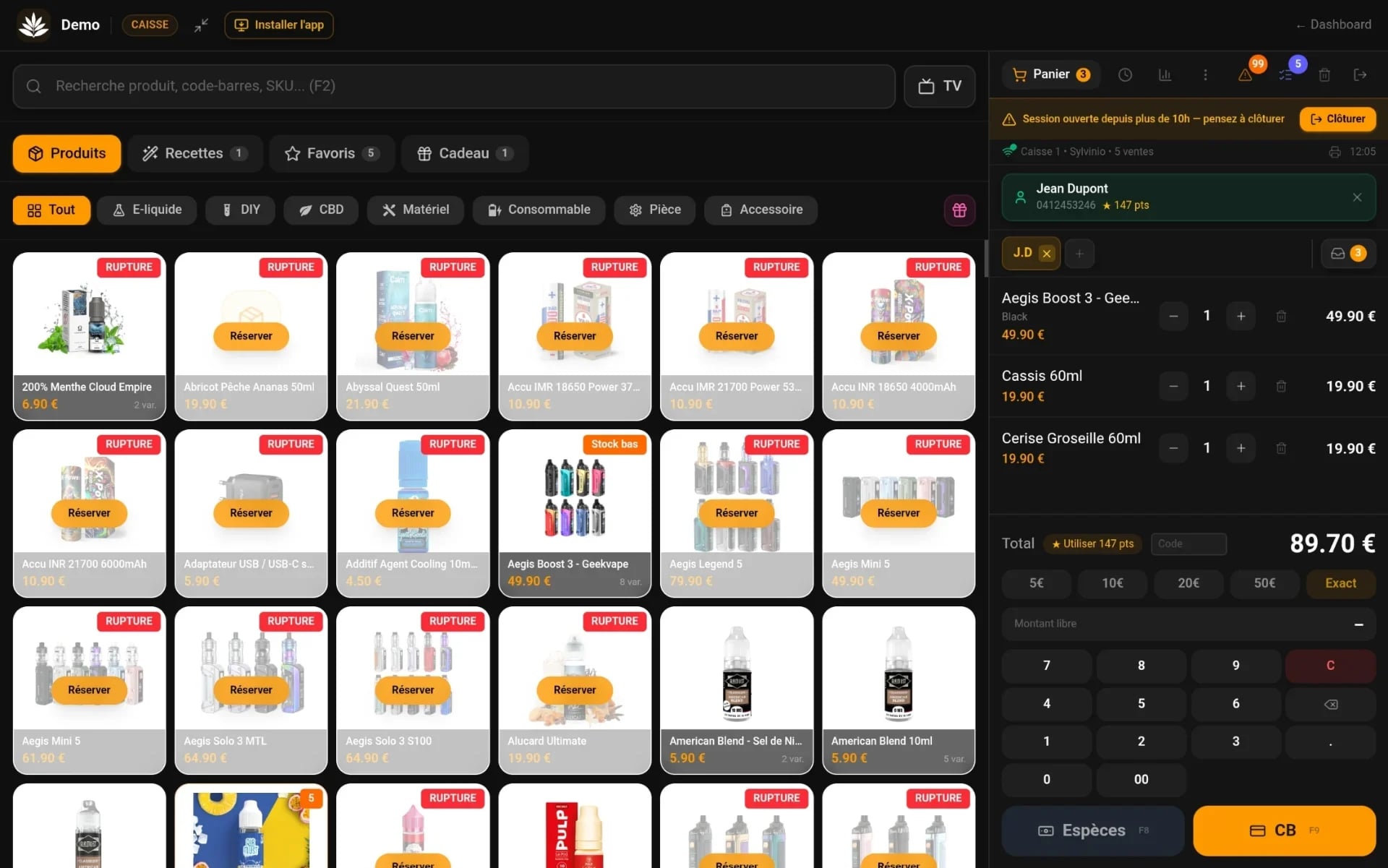Click the logout exit icon

coord(1360,74)
